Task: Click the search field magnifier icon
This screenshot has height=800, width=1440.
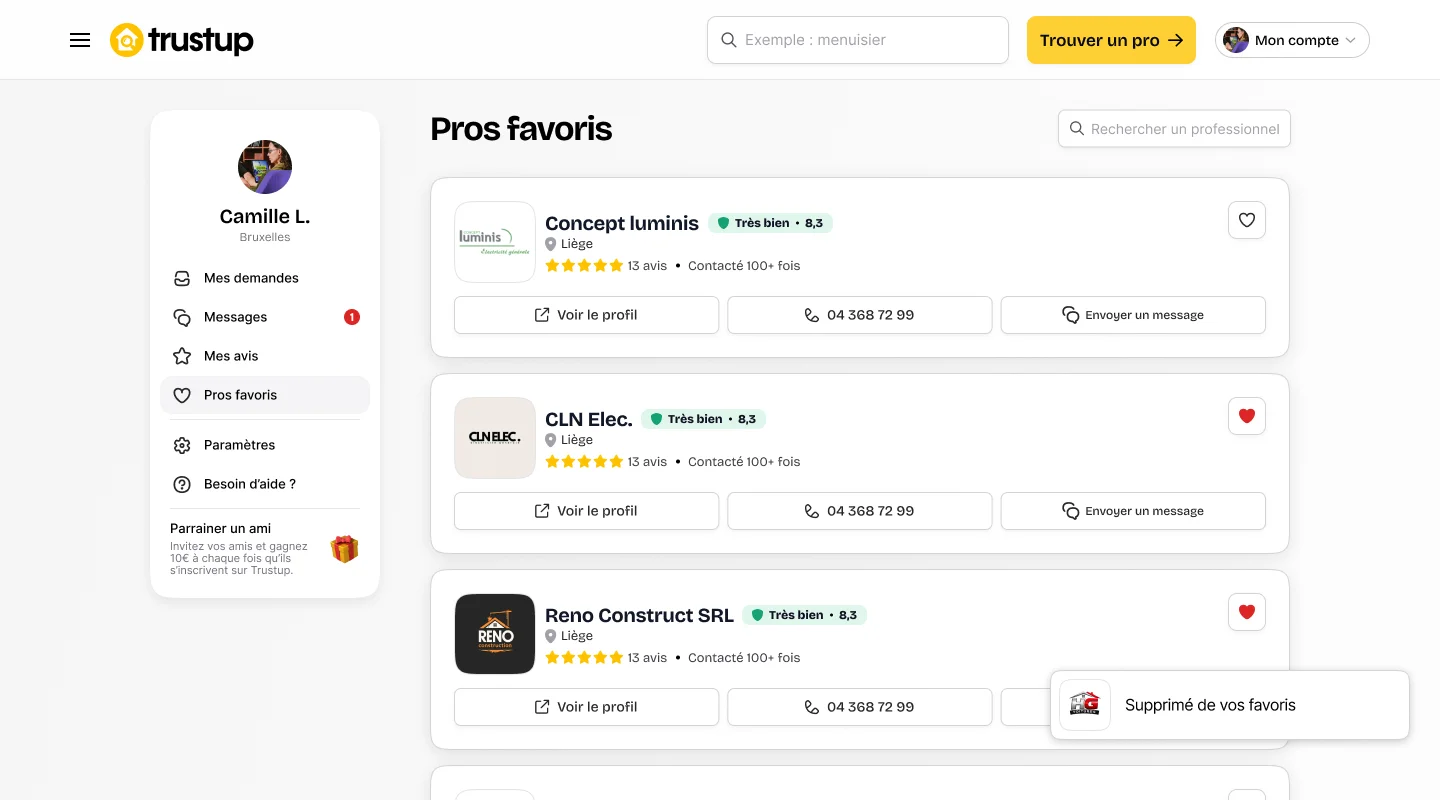Action: (729, 40)
